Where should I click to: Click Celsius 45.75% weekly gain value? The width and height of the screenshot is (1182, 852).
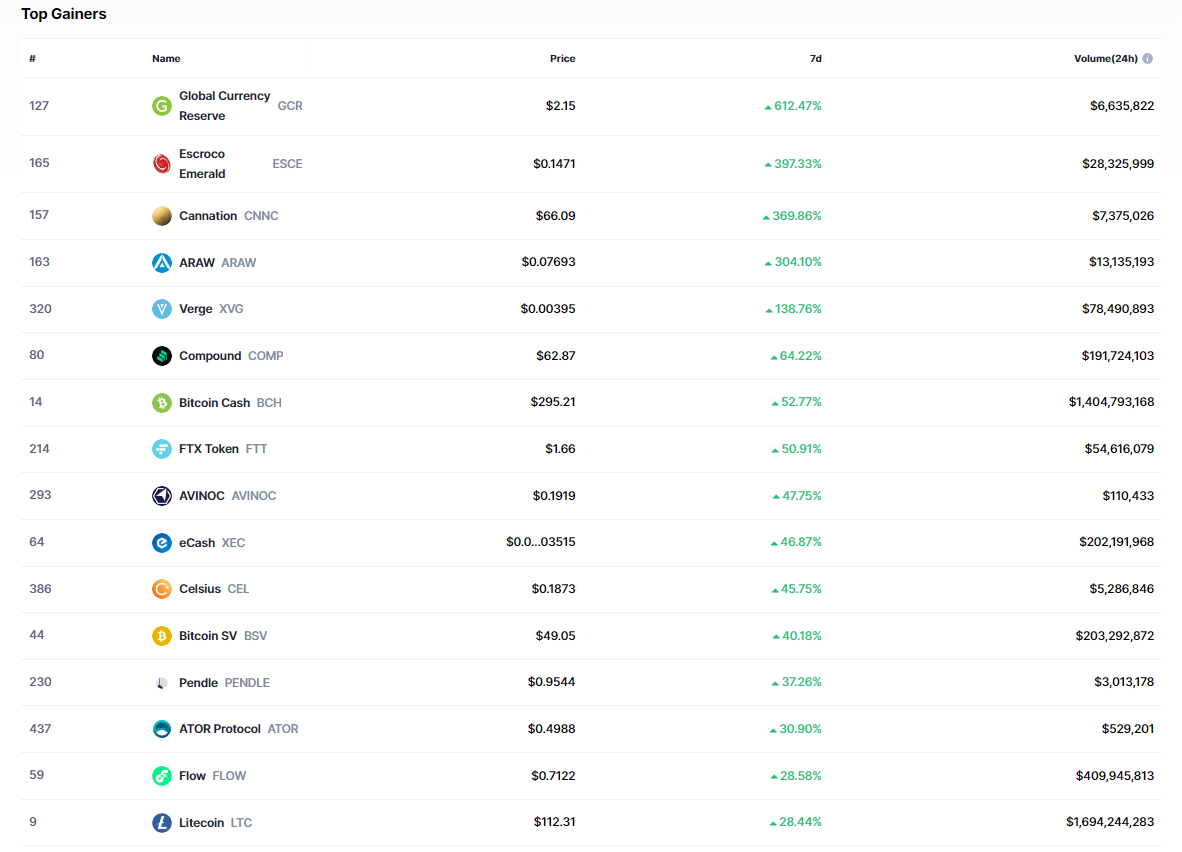coord(800,589)
